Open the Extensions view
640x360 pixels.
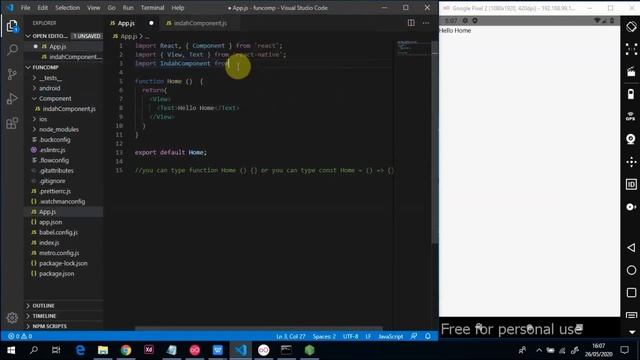[x=12, y=123]
